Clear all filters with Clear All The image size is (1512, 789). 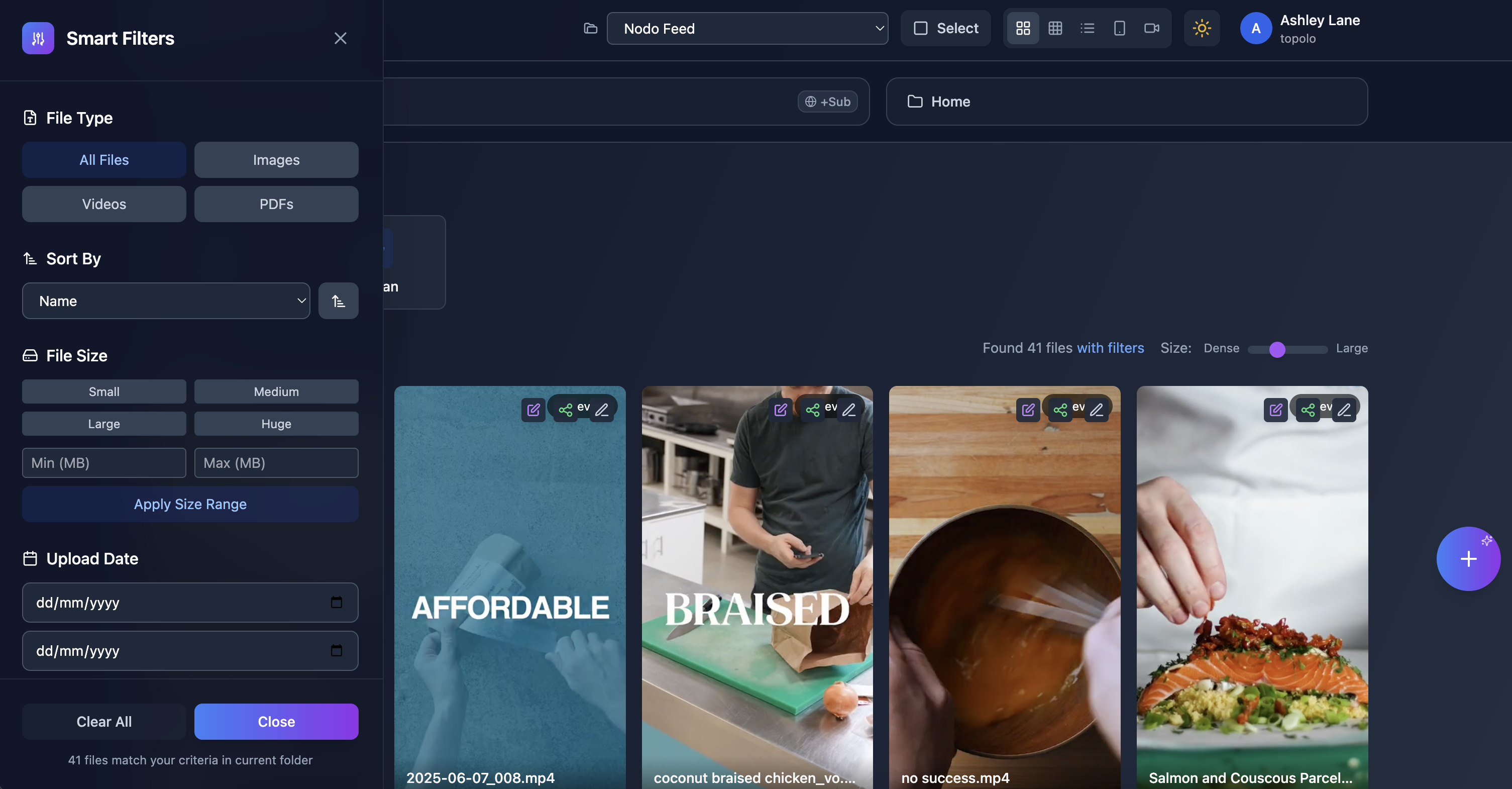point(104,722)
